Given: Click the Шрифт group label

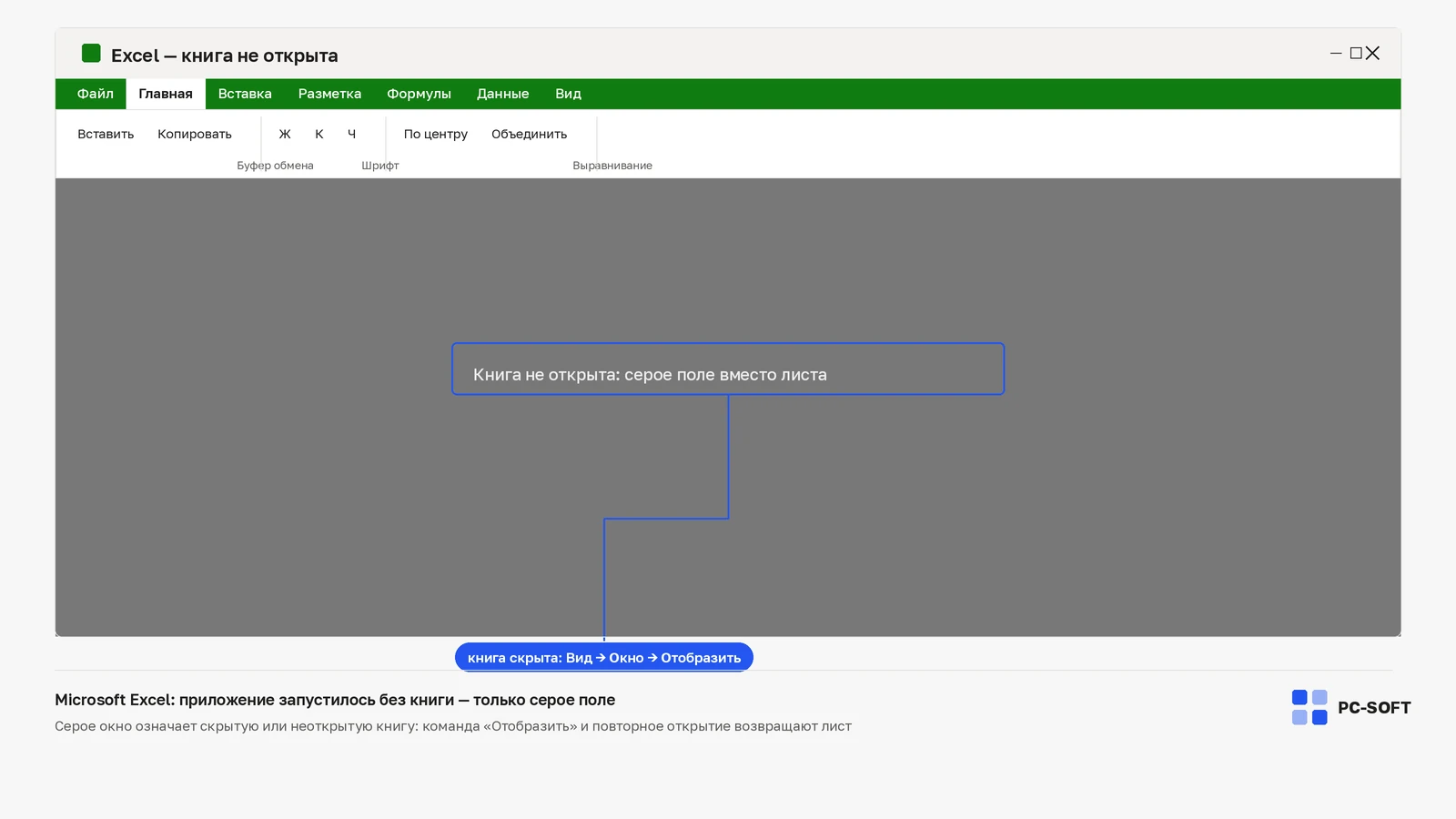Looking at the screenshot, I should pyautogui.click(x=380, y=166).
